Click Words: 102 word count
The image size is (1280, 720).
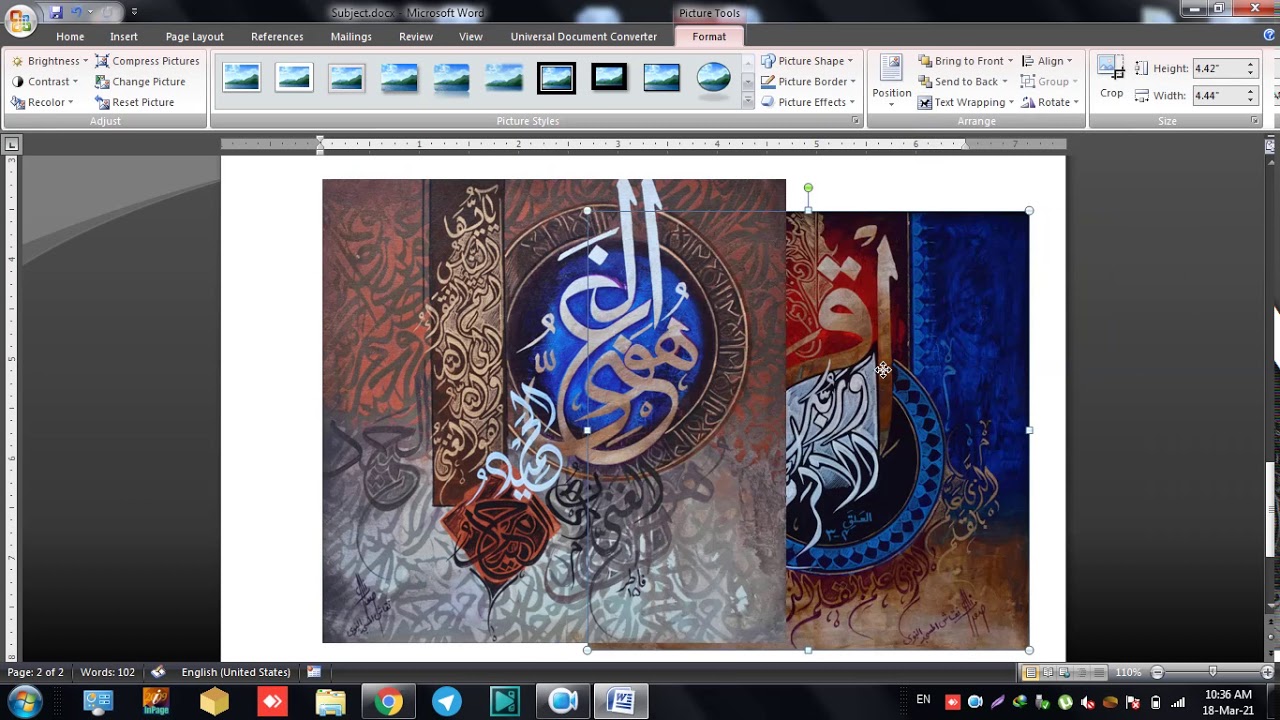pos(107,672)
